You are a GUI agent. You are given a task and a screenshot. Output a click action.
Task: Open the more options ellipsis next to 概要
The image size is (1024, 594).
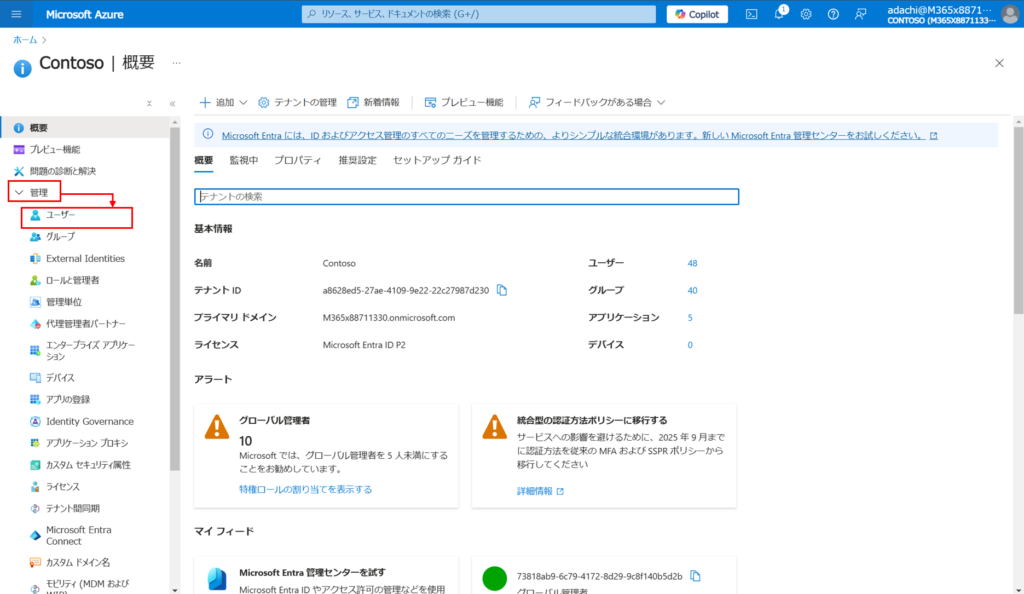176,63
